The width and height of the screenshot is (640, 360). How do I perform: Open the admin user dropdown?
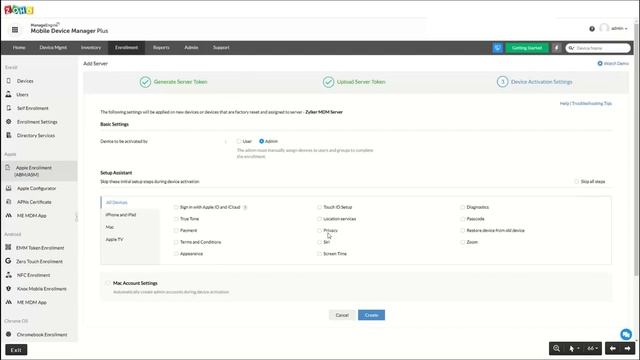(619, 29)
